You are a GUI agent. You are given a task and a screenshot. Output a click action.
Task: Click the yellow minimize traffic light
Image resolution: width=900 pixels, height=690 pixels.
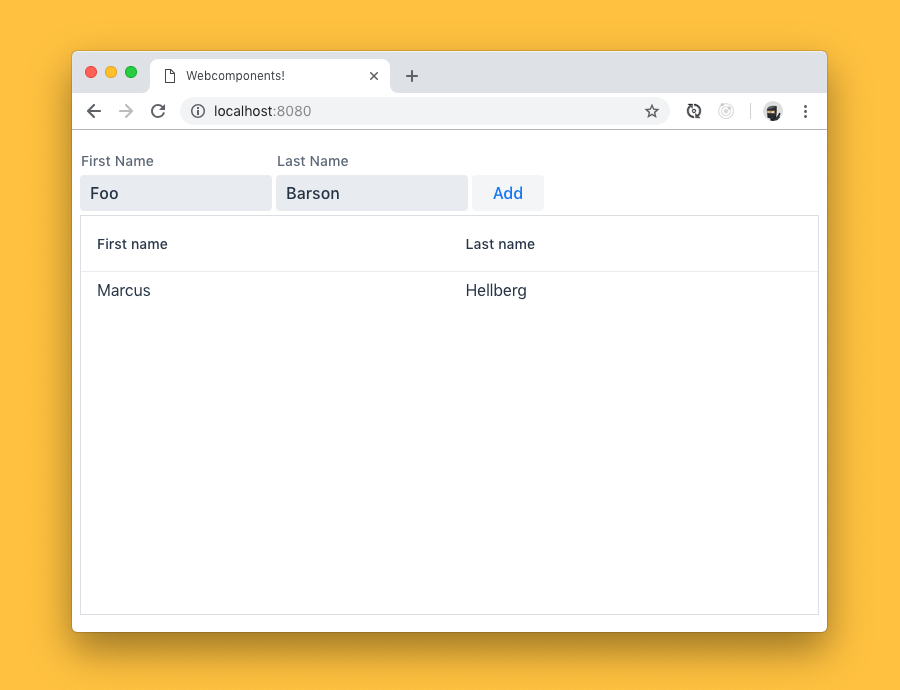(x=110, y=72)
